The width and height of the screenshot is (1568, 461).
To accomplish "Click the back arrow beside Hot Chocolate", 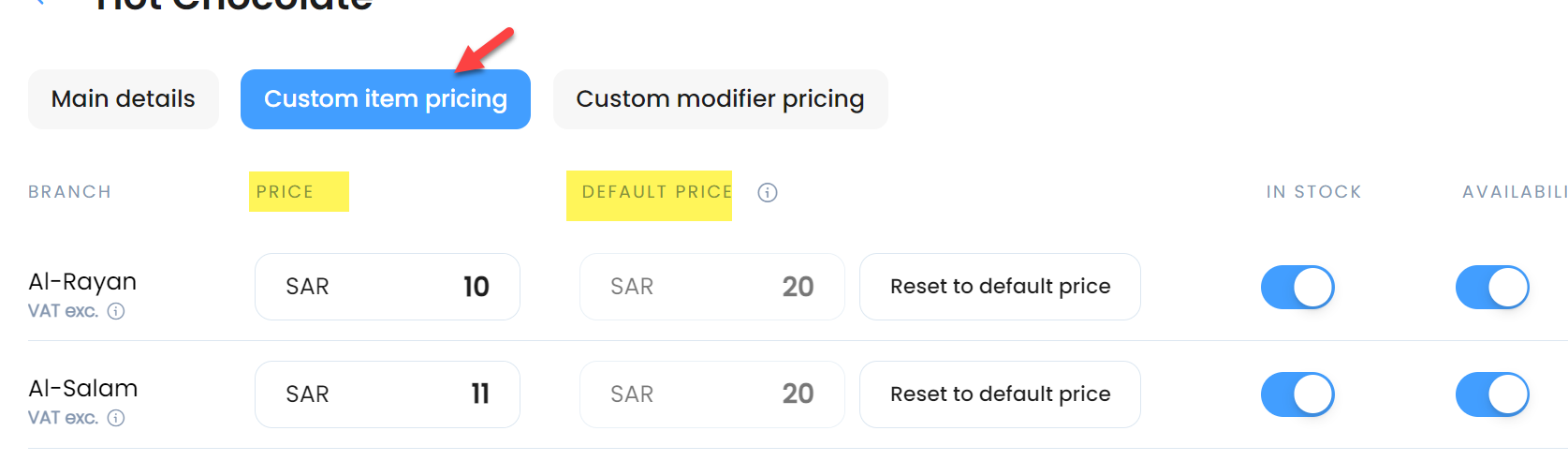I will (x=38, y=3).
